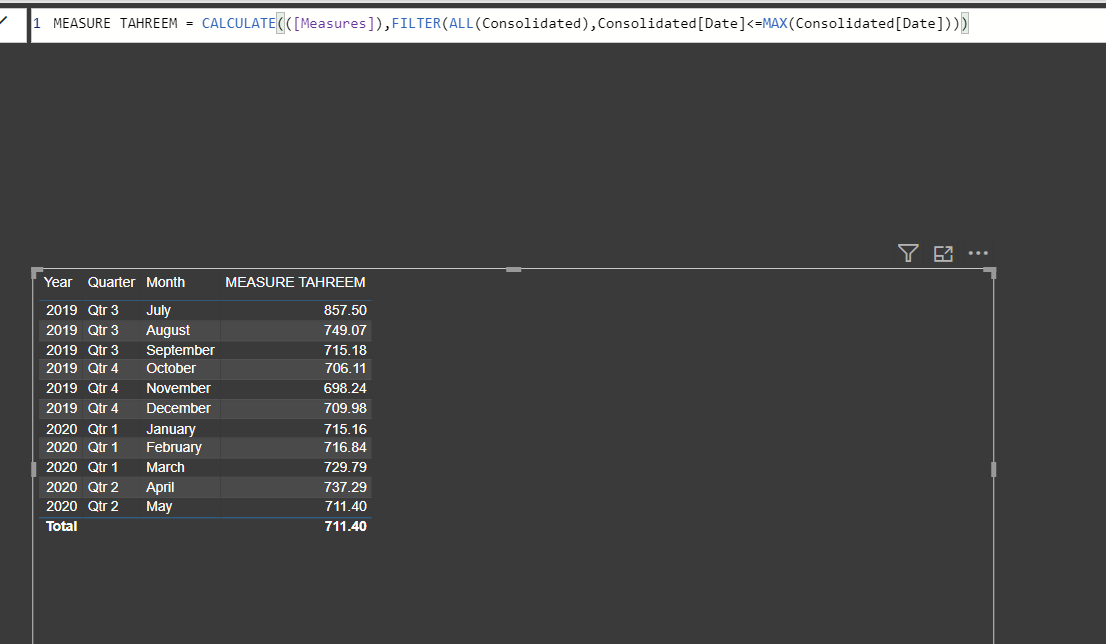Click the value 698.24

pyautogui.click(x=345, y=388)
